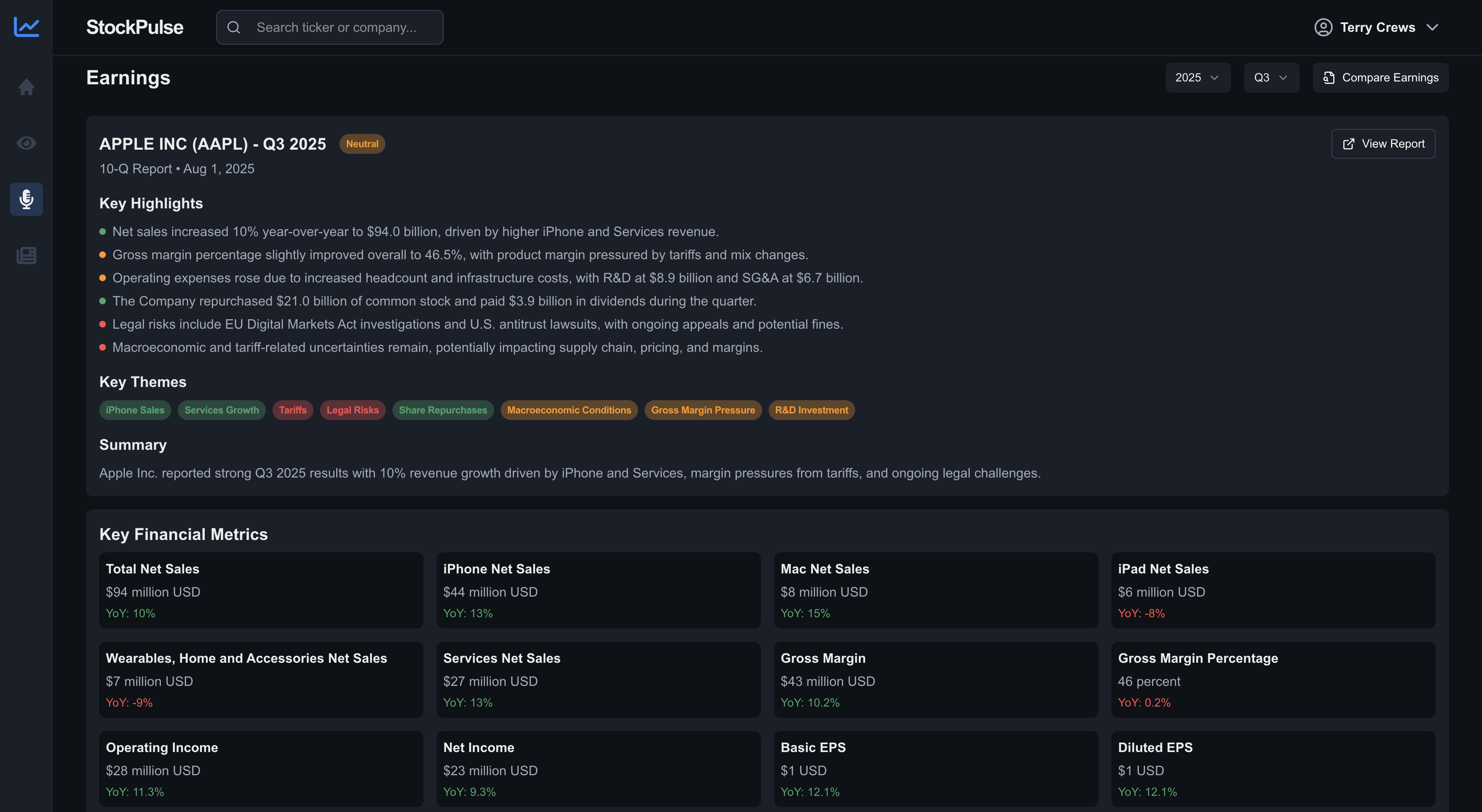The image size is (1482, 812).
Task: Expand the 2025 year dropdown
Action: [1197, 78]
